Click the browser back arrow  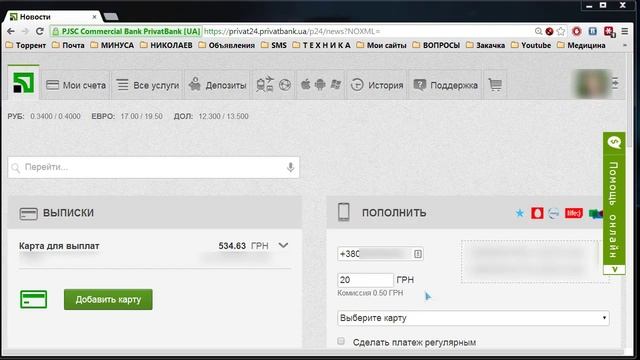click(x=11, y=31)
